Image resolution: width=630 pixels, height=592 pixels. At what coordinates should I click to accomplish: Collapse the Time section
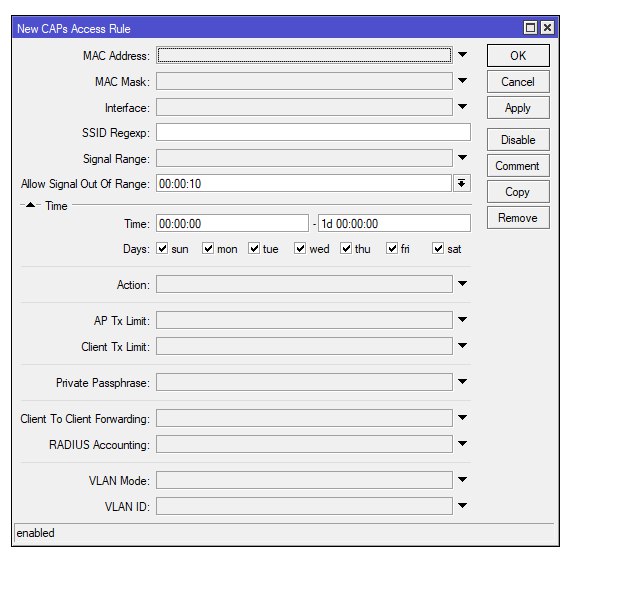[x=30, y=205]
